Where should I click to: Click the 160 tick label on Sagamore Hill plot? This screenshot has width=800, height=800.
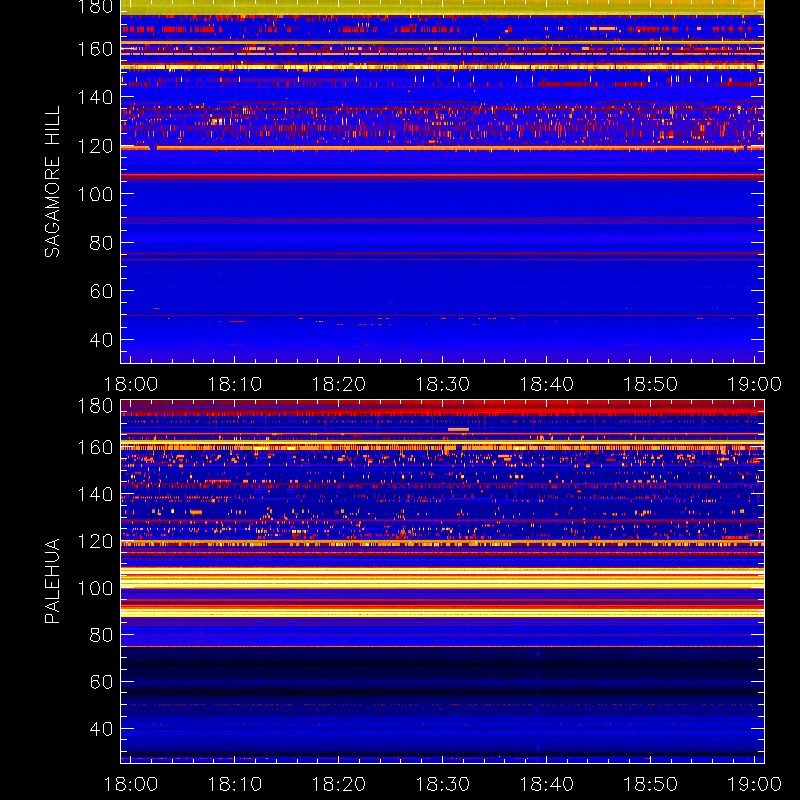pyautogui.click(x=95, y=49)
